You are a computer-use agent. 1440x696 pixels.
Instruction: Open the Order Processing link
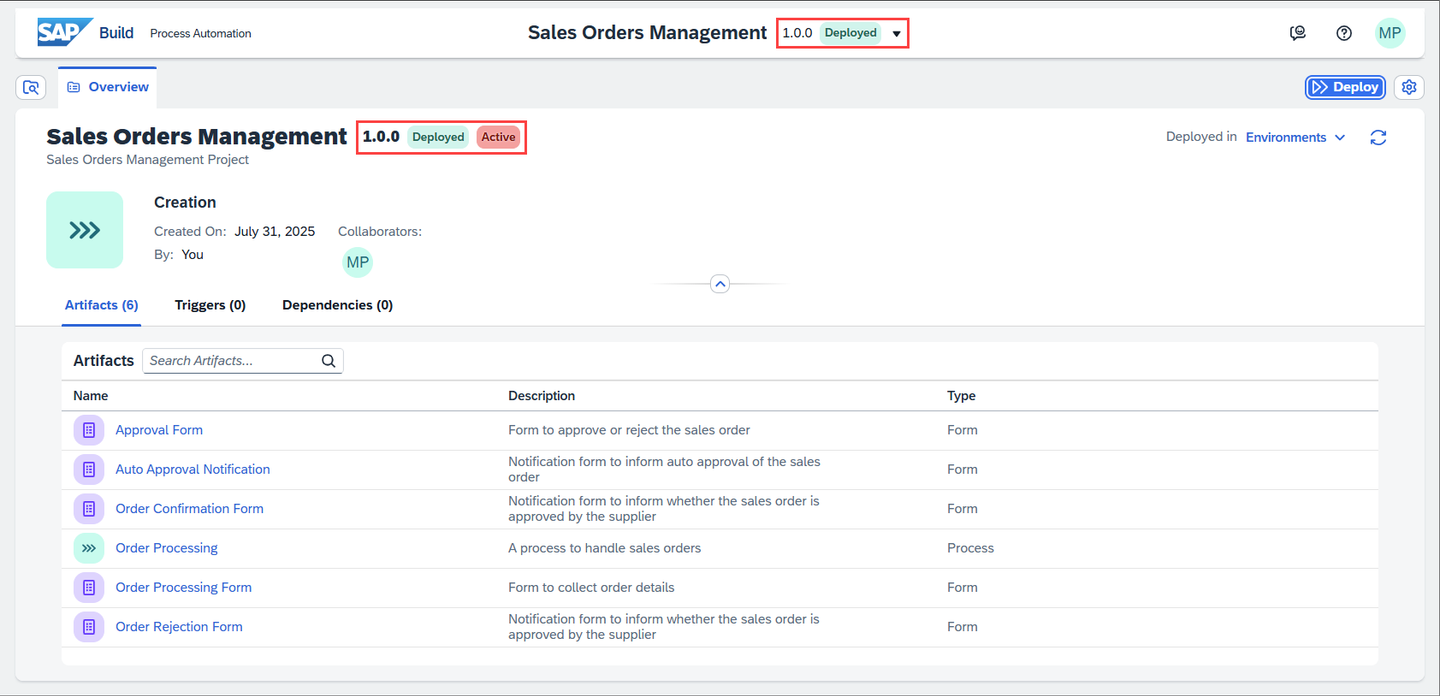[166, 548]
